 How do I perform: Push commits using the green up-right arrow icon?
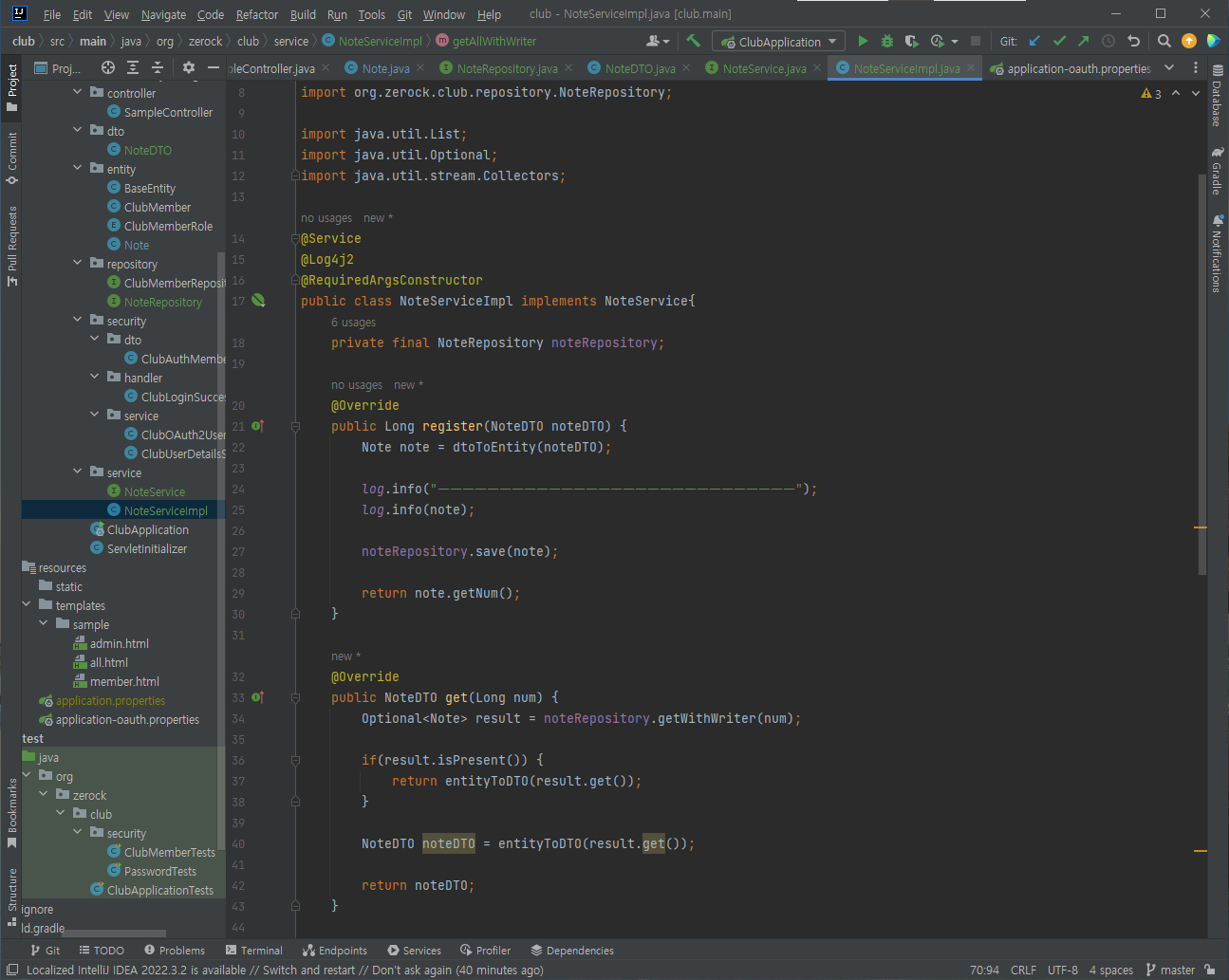(1084, 41)
